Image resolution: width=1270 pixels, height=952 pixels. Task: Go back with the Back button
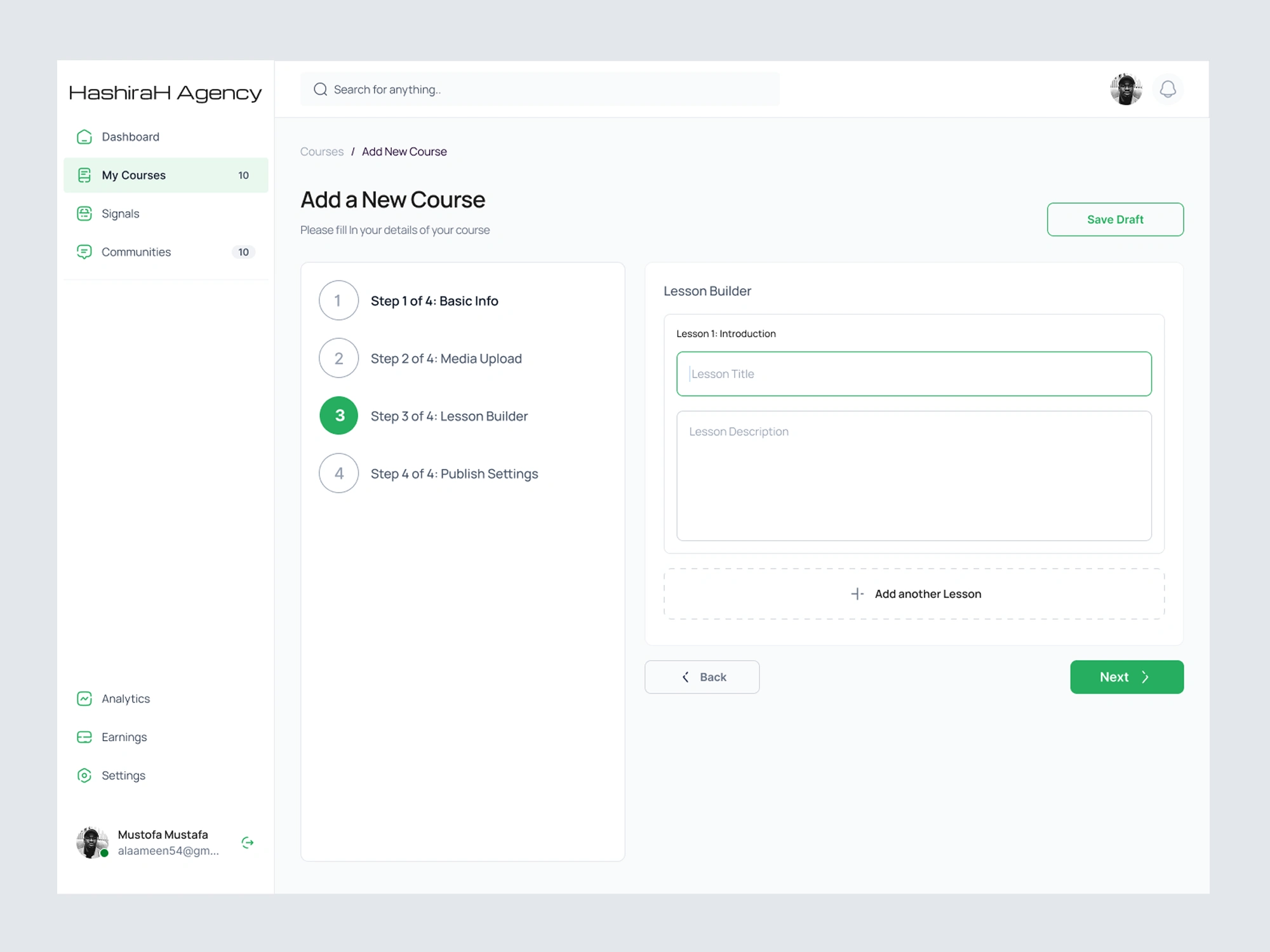tap(702, 677)
